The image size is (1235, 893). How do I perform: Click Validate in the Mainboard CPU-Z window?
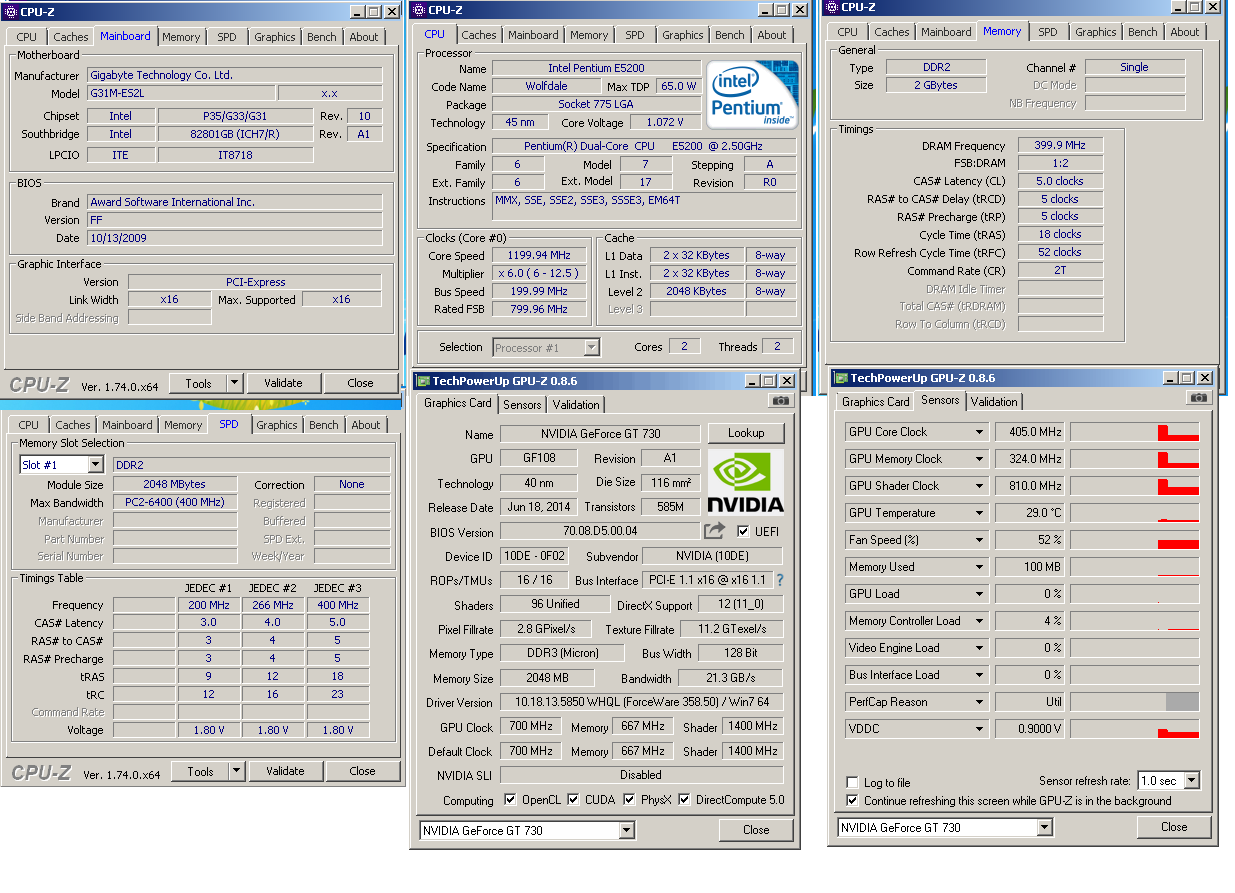click(283, 383)
